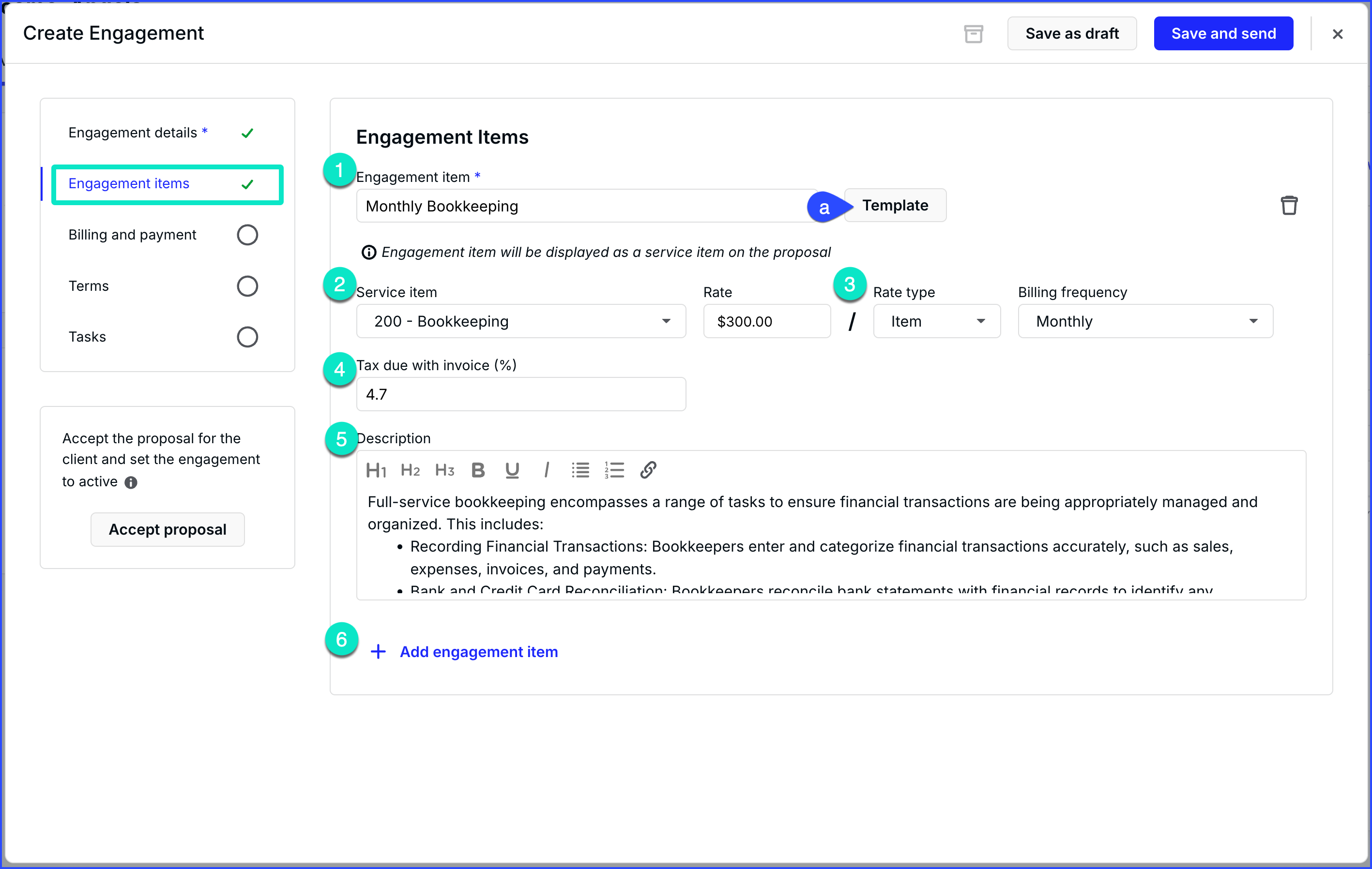
Task: Click the Accept proposal button
Action: click(x=167, y=529)
